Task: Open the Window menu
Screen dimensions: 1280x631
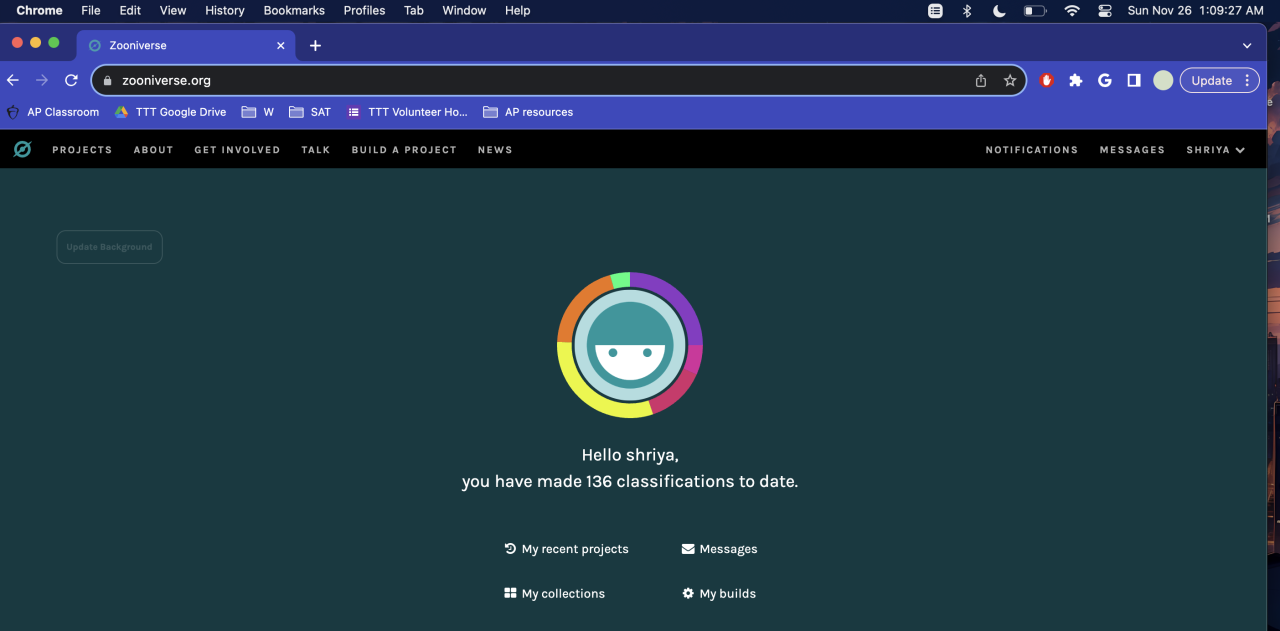Action: pos(464,10)
